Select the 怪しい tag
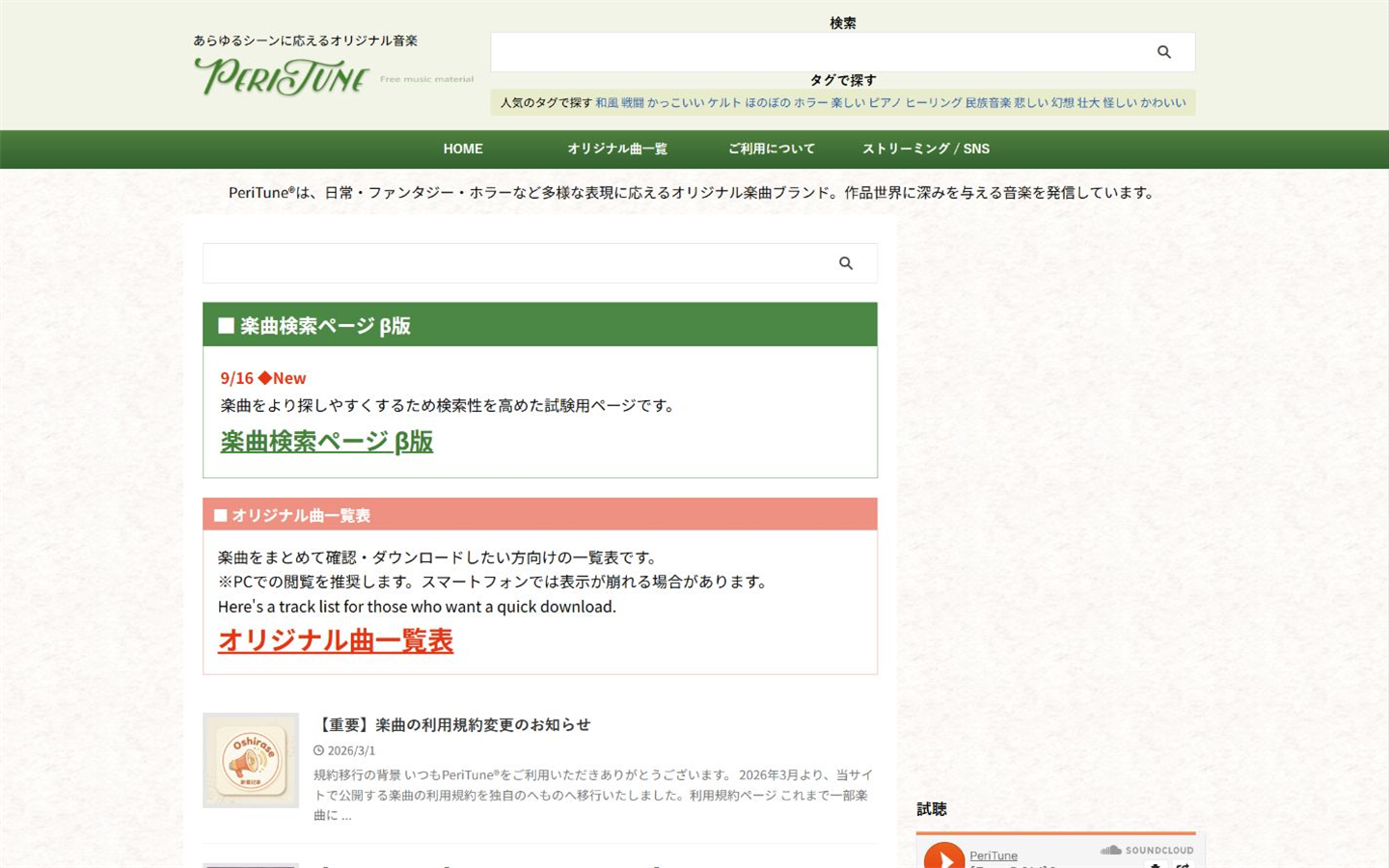Image resolution: width=1389 pixels, height=868 pixels. [1120, 102]
